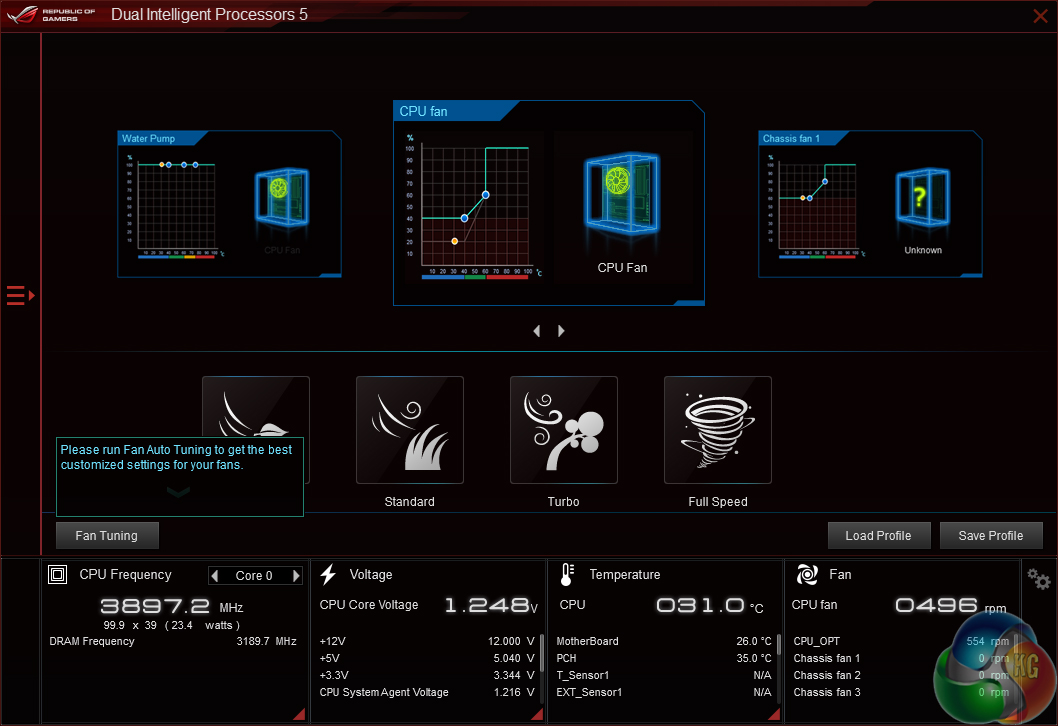Viewport: 1058px width, 726px height.
Task: Open the left sidebar menu icon
Action: (20, 296)
